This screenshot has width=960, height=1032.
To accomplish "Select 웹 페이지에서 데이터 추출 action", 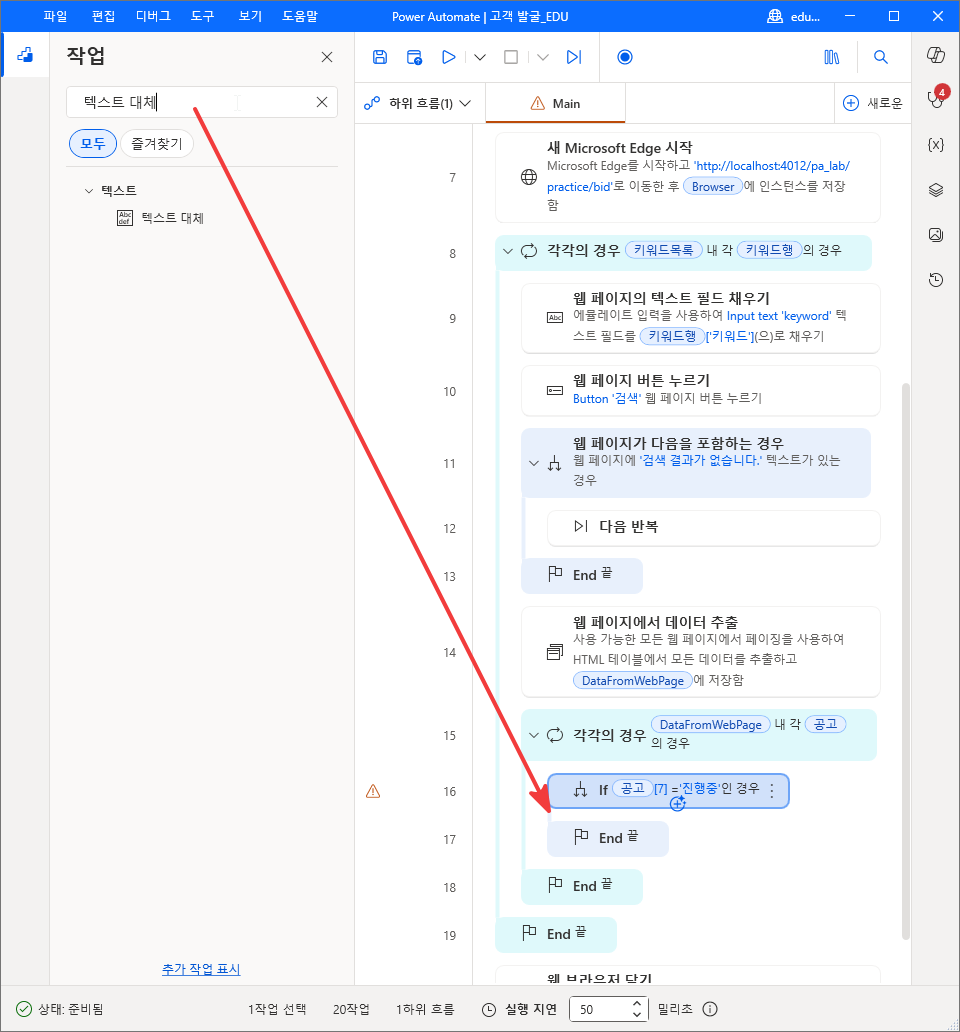I will point(701,652).
